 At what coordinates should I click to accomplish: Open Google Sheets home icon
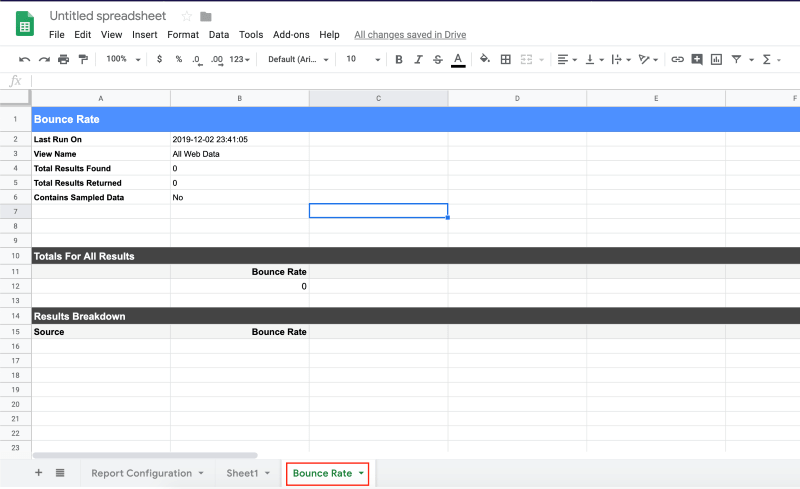tap(24, 24)
